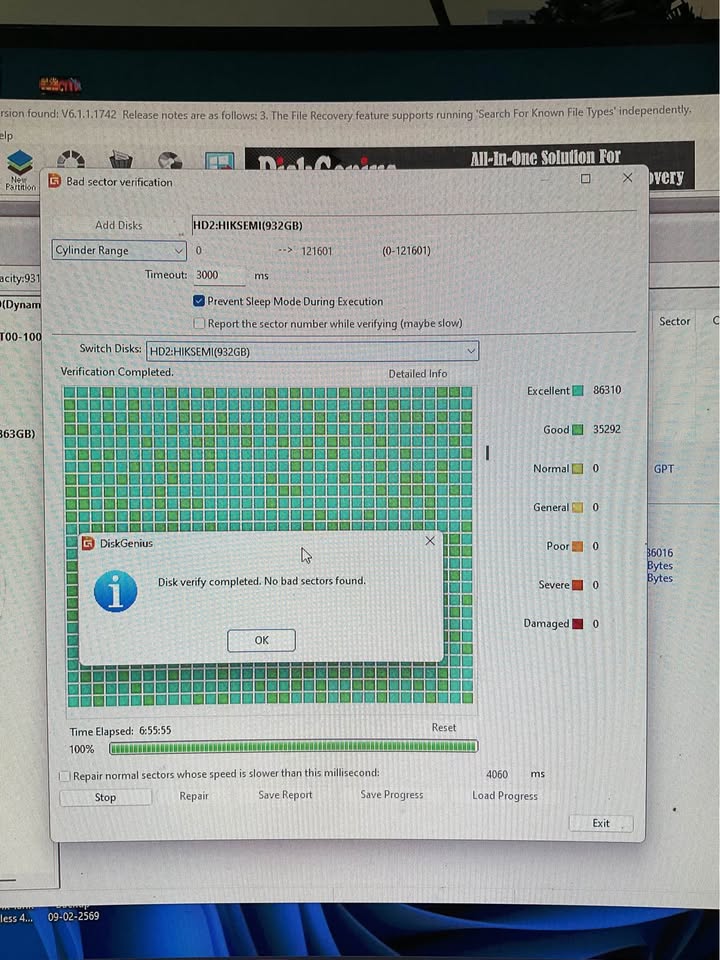Click the Bad sector verification title icon

tap(55, 182)
